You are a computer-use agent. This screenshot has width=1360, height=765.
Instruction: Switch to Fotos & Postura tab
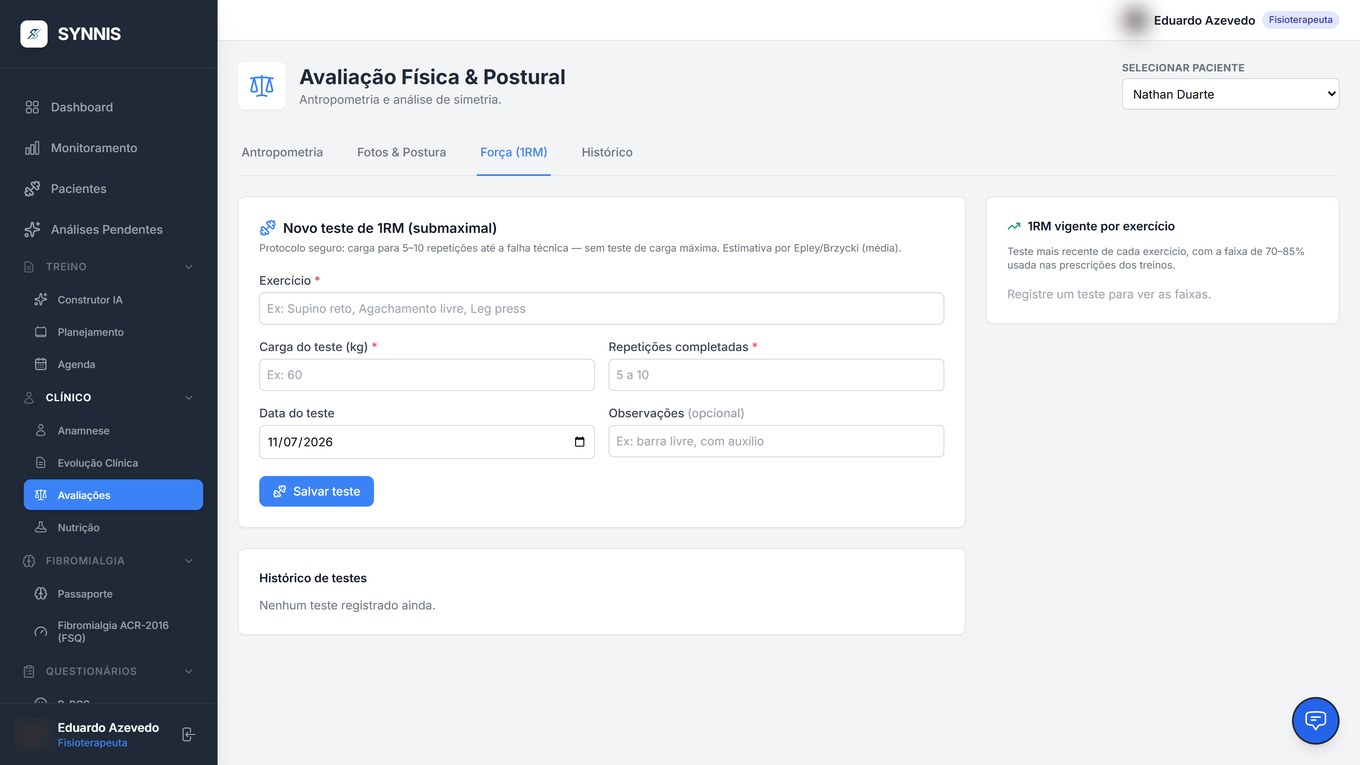click(402, 152)
